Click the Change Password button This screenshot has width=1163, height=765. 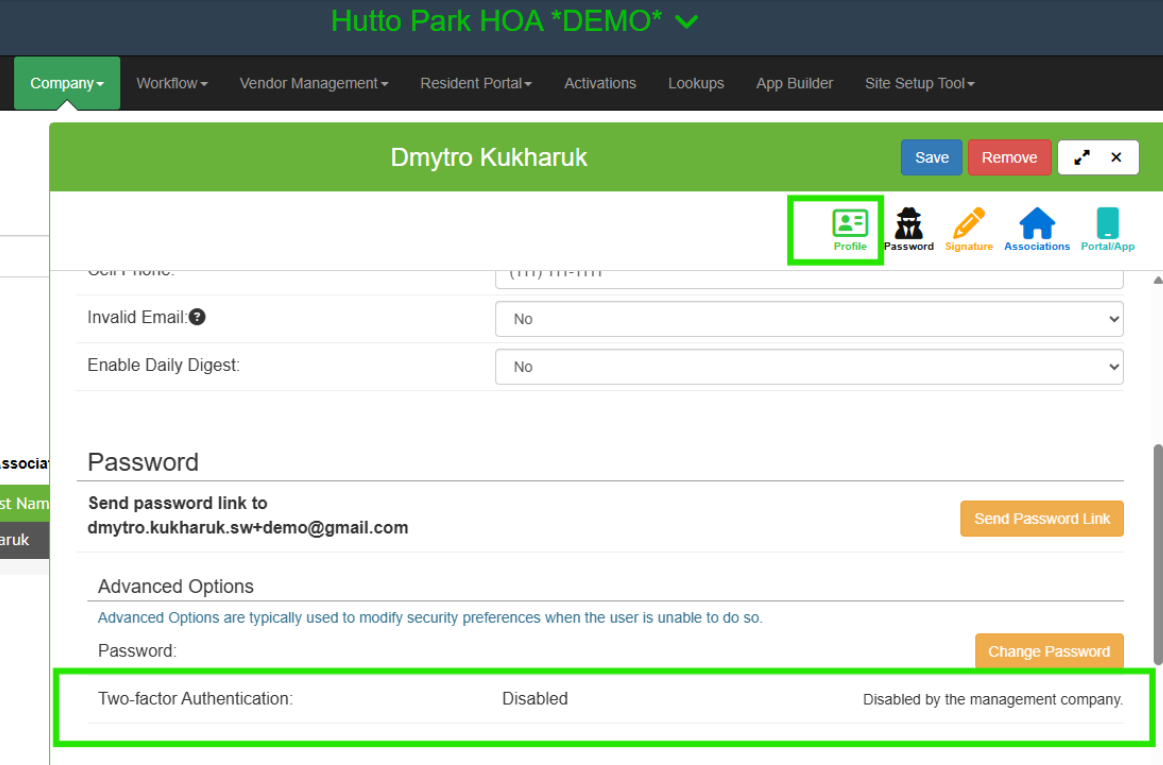pos(1048,651)
